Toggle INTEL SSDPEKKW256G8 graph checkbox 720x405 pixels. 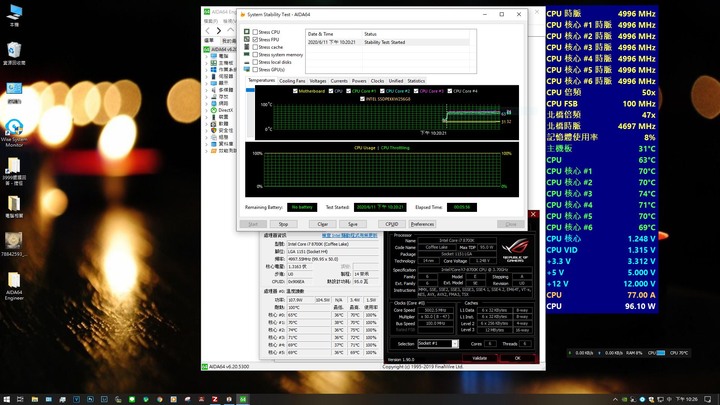[x=362, y=99]
